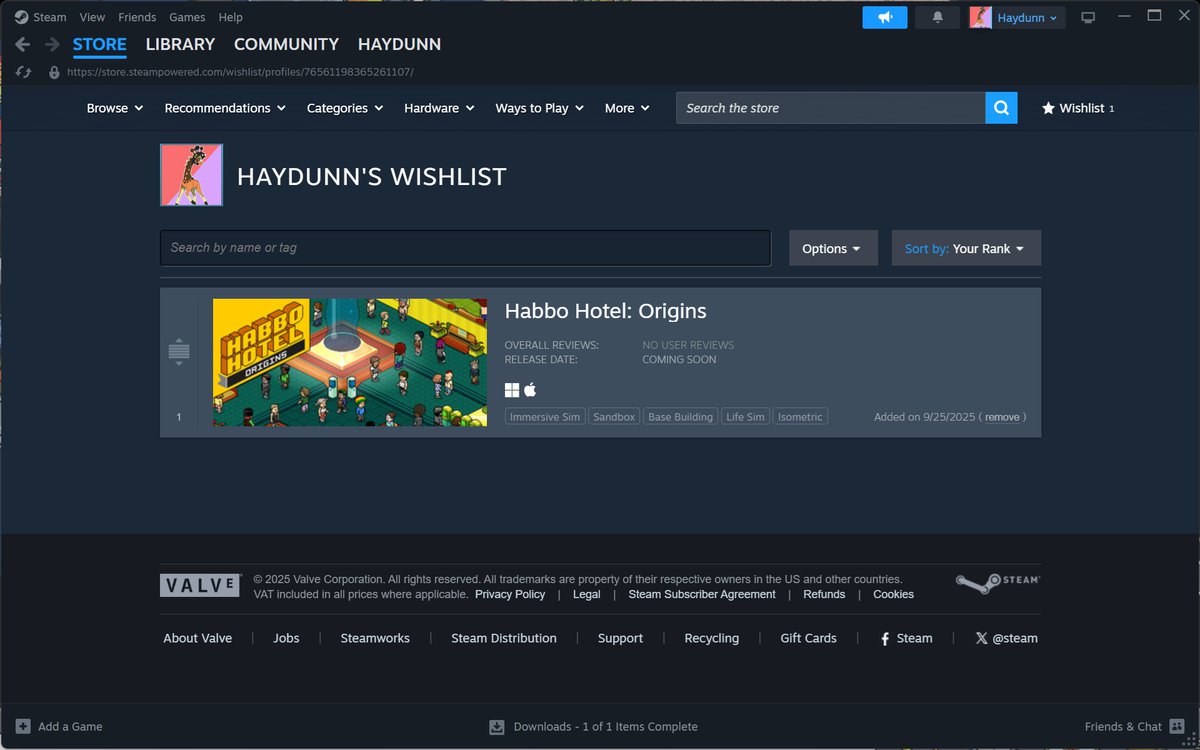This screenshot has height=750, width=1200.
Task: Click the Windows platform icon
Action: pyautogui.click(x=512, y=390)
